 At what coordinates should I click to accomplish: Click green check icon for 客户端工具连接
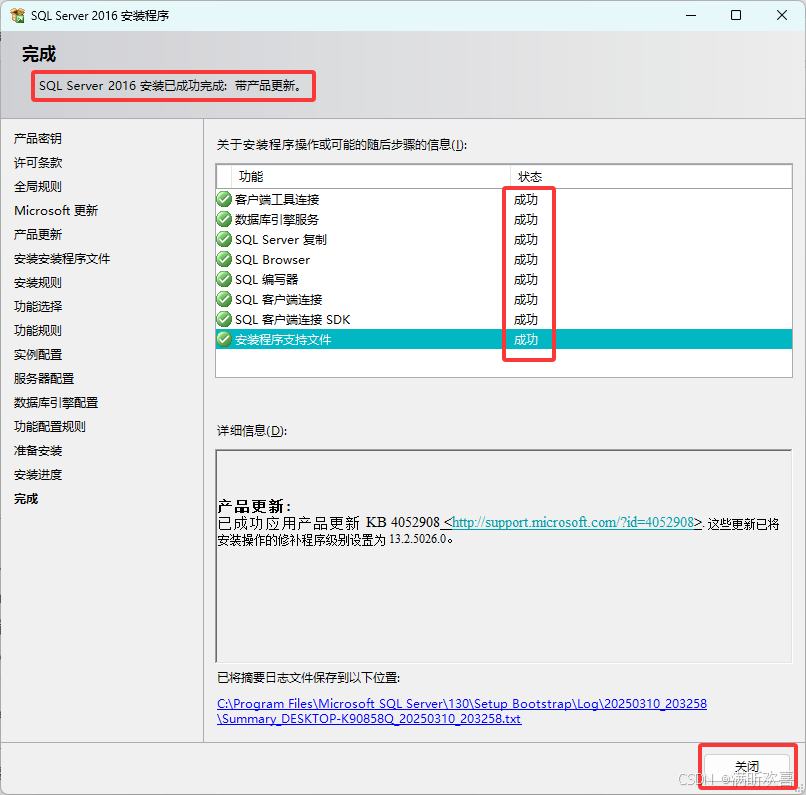click(224, 199)
